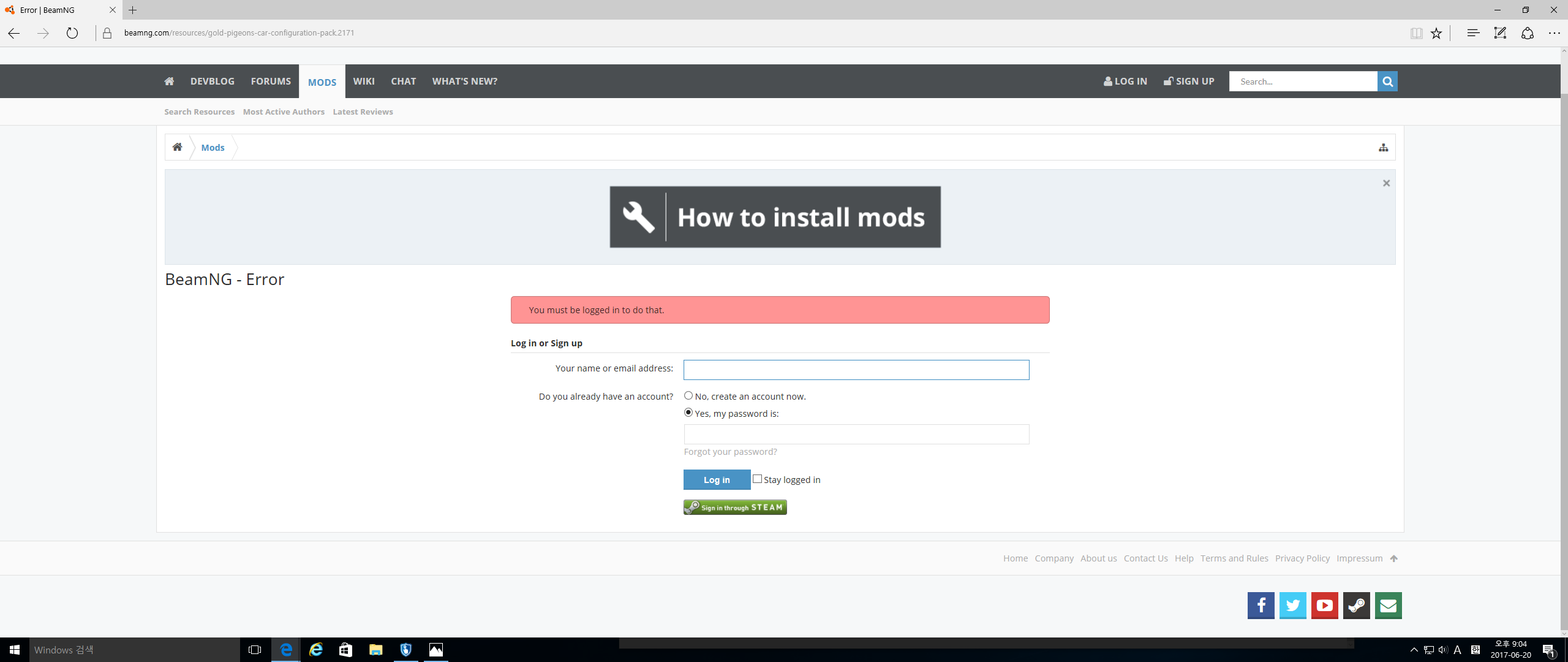Open Search Resources link

tap(199, 112)
